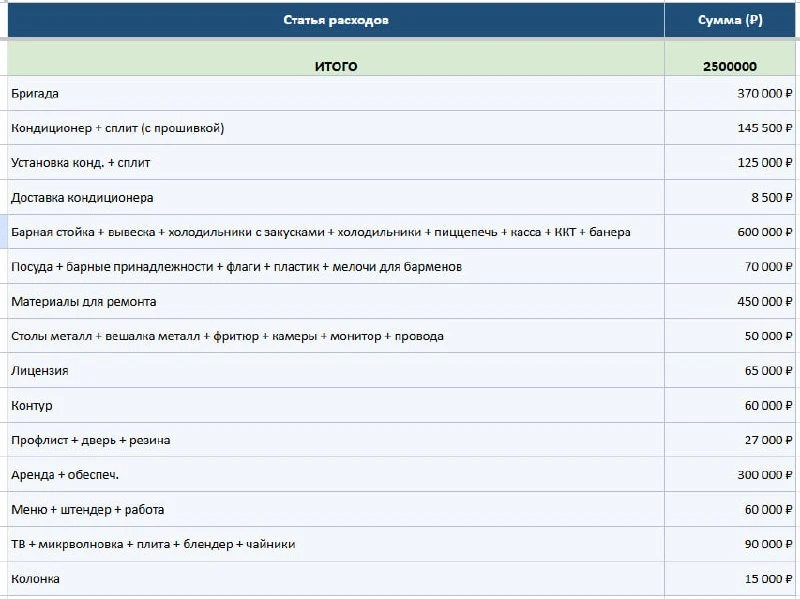Click the 'Материалы для ремонта' cell

pos(336,302)
